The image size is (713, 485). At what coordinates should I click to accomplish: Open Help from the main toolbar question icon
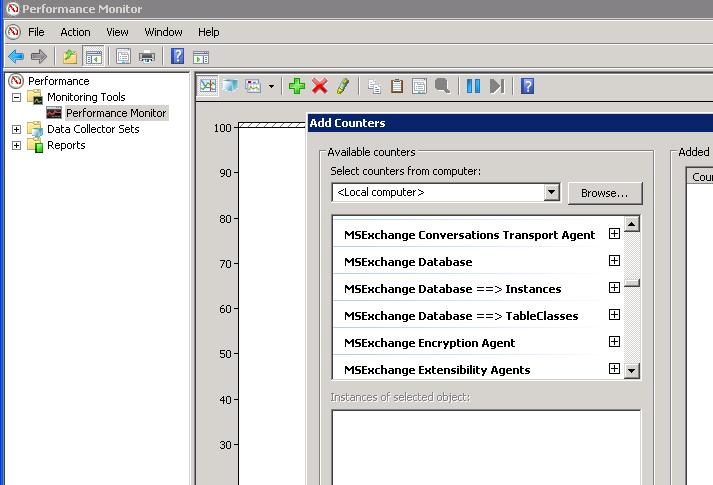177,57
